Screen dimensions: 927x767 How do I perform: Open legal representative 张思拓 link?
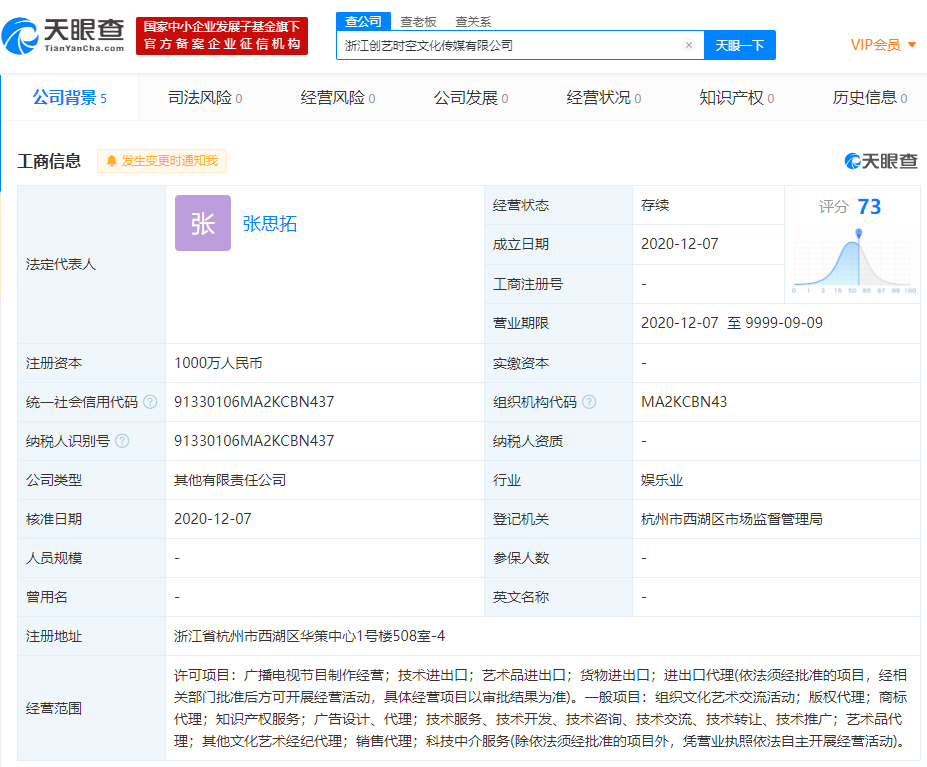pyautogui.click(x=270, y=224)
